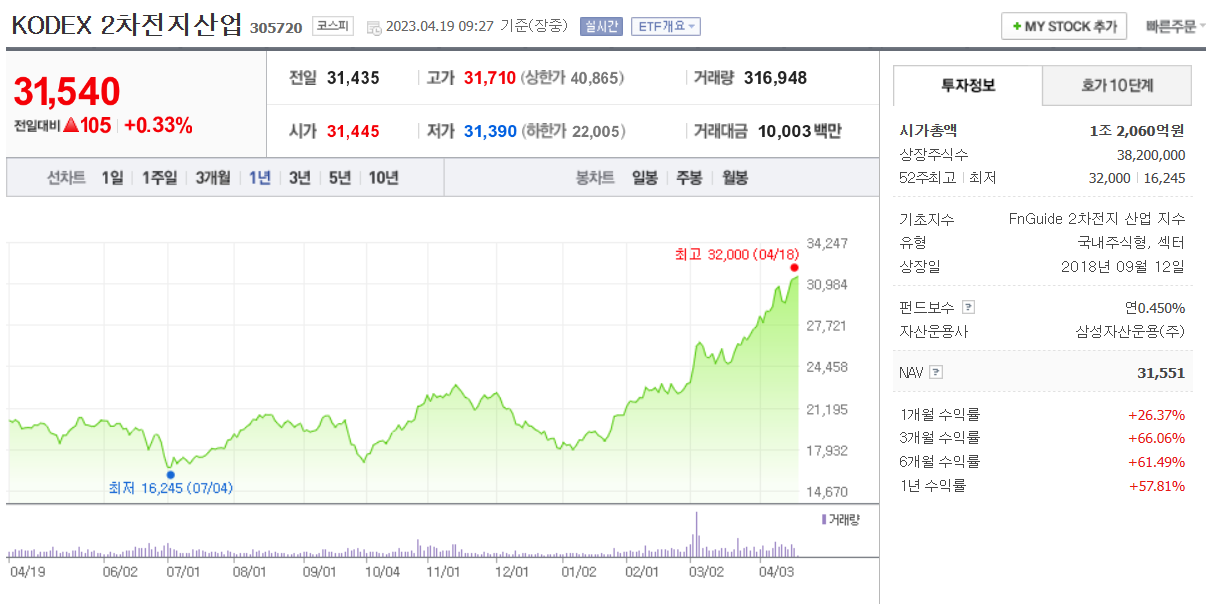
Task: Select the 3개월 line chart period
Action: (x=213, y=178)
